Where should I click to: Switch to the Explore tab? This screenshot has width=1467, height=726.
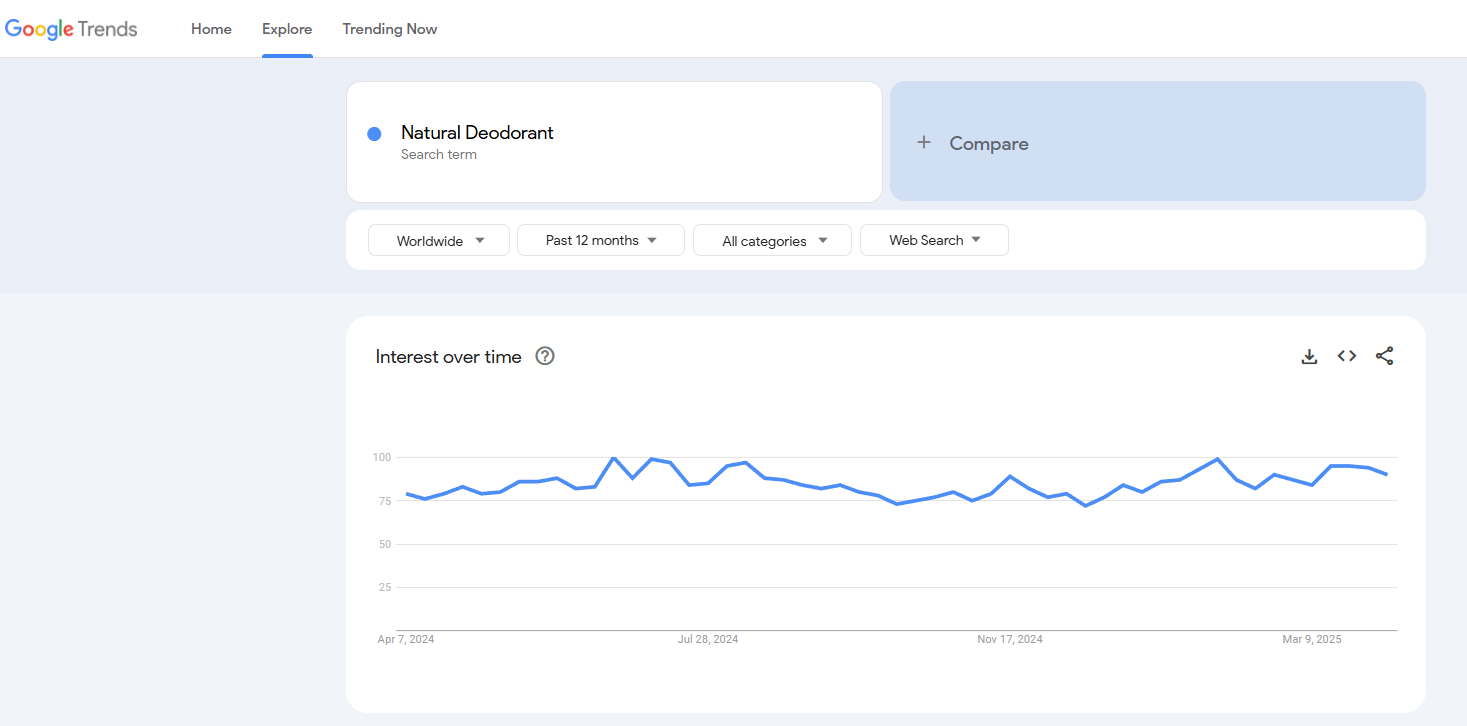pos(287,29)
